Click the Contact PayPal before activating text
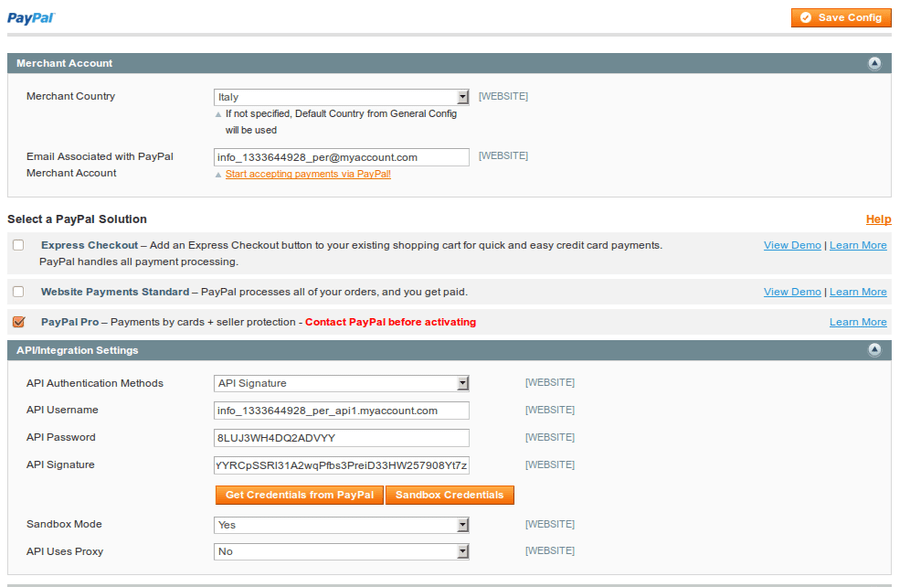Image resolution: width=900 pixels, height=587 pixels. point(390,322)
